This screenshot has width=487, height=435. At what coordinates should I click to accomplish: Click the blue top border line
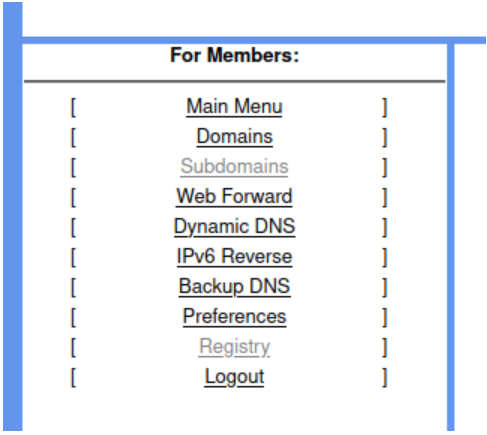coord(253,40)
